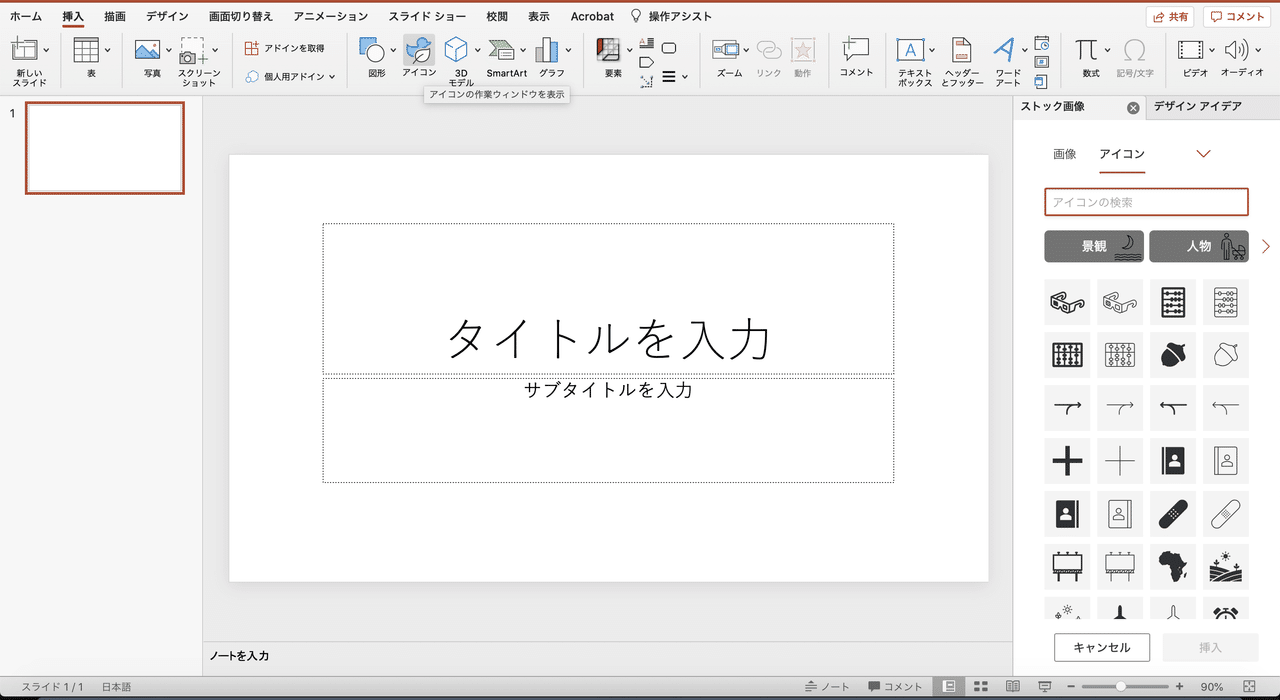Open the デザイン ribbon tab

pos(167,16)
